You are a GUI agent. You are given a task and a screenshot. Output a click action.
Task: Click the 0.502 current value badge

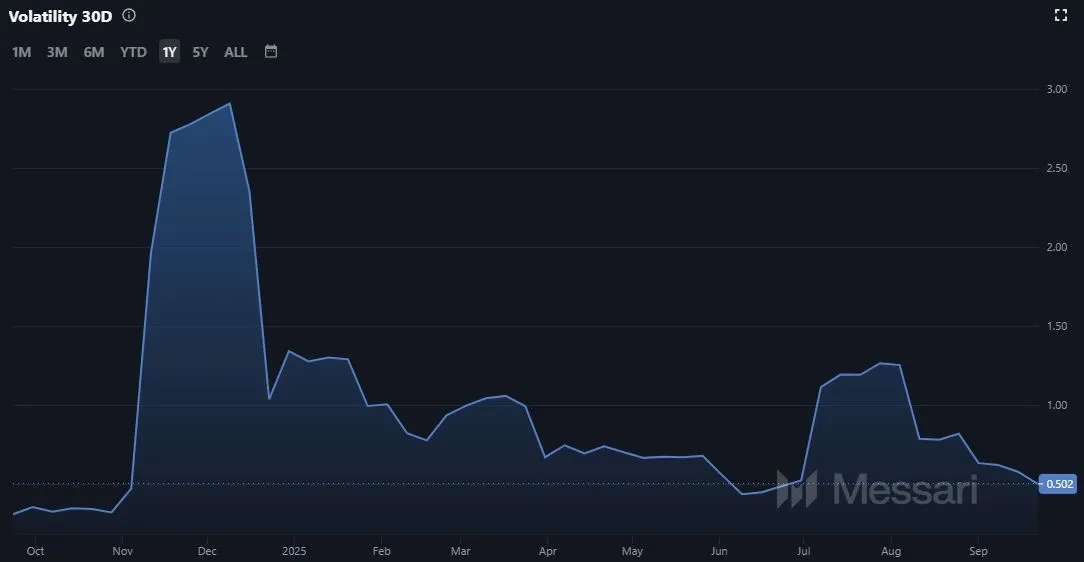click(1059, 484)
